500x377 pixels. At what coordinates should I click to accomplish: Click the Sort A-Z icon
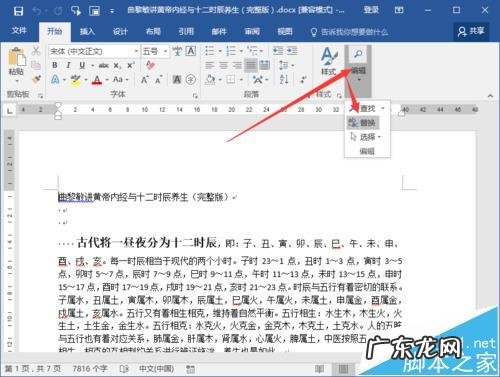pos(284,79)
